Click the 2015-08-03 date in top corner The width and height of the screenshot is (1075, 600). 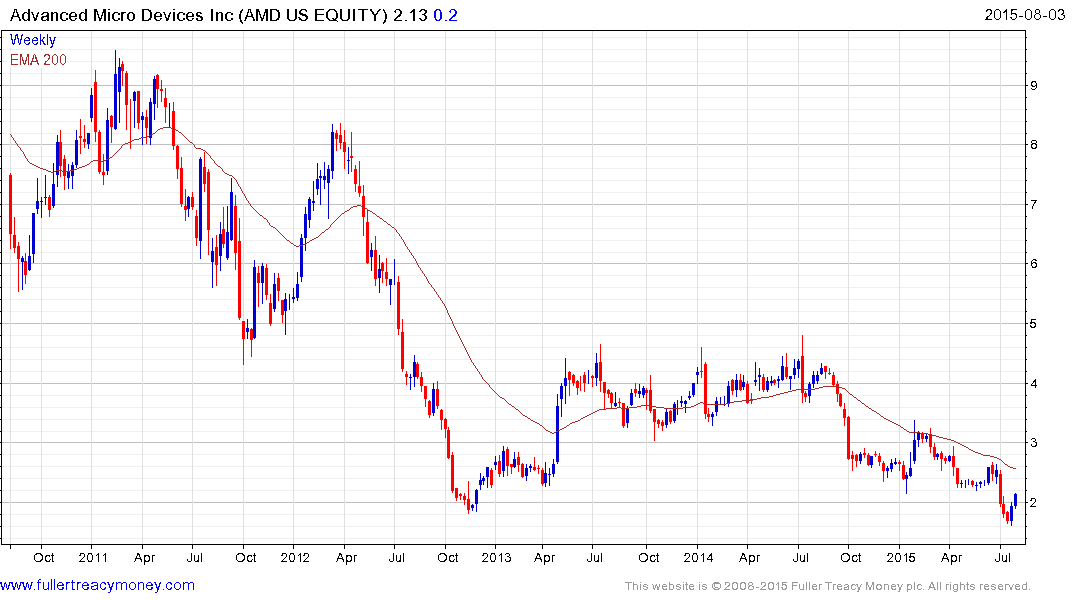pos(1026,16)
